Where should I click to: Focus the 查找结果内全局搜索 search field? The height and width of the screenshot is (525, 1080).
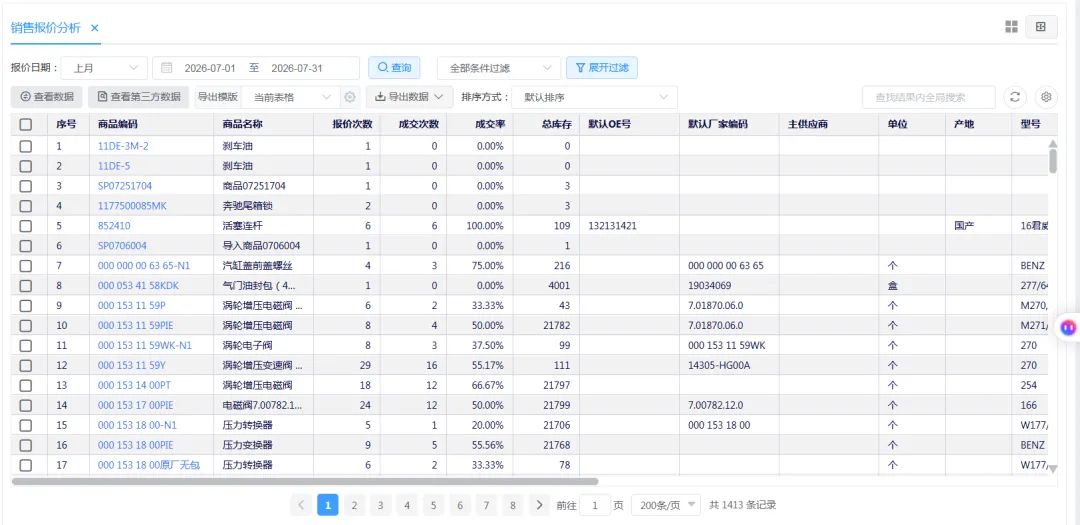928,97
